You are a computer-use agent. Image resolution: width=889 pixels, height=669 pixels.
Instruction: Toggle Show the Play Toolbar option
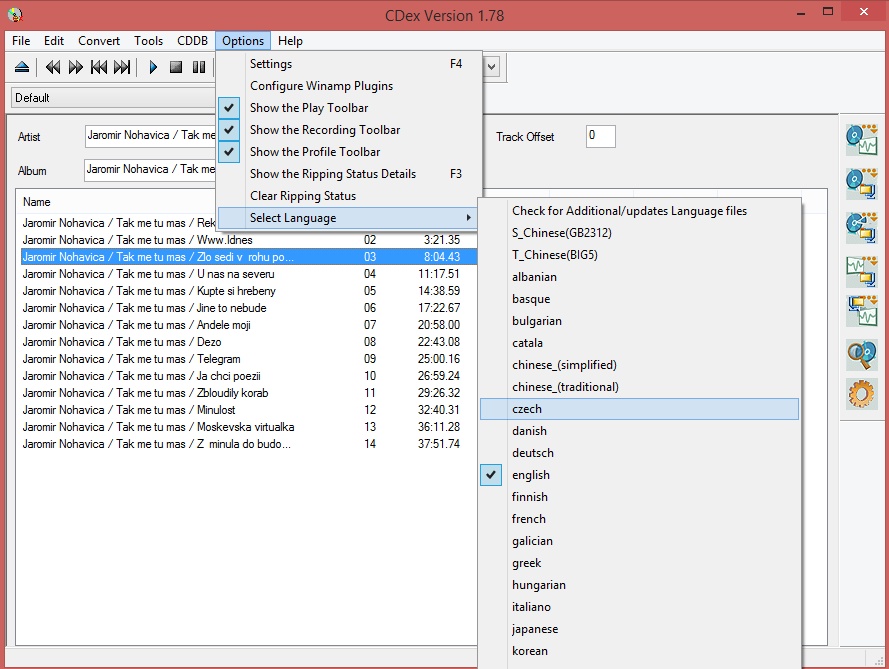tap(308, 108)
